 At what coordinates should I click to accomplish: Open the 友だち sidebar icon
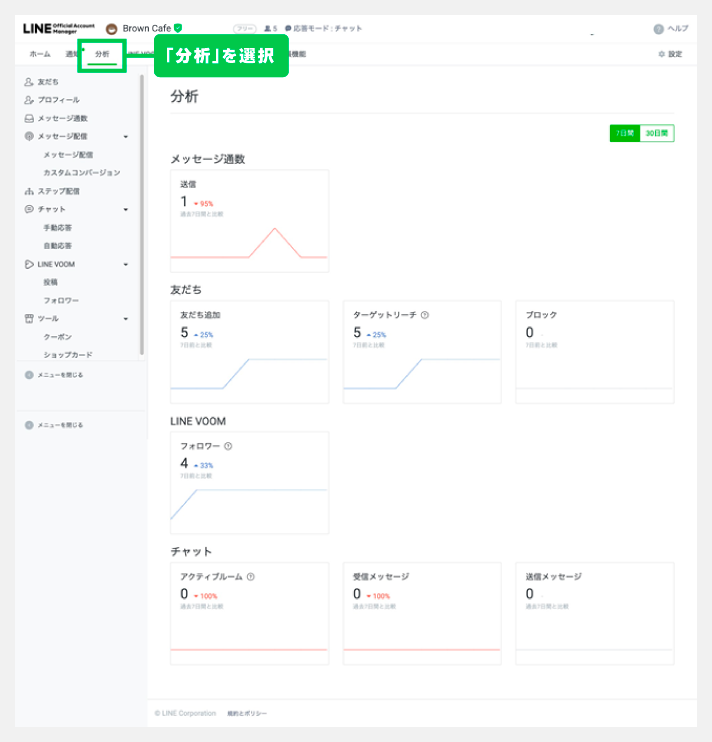(x=29, y=82)
